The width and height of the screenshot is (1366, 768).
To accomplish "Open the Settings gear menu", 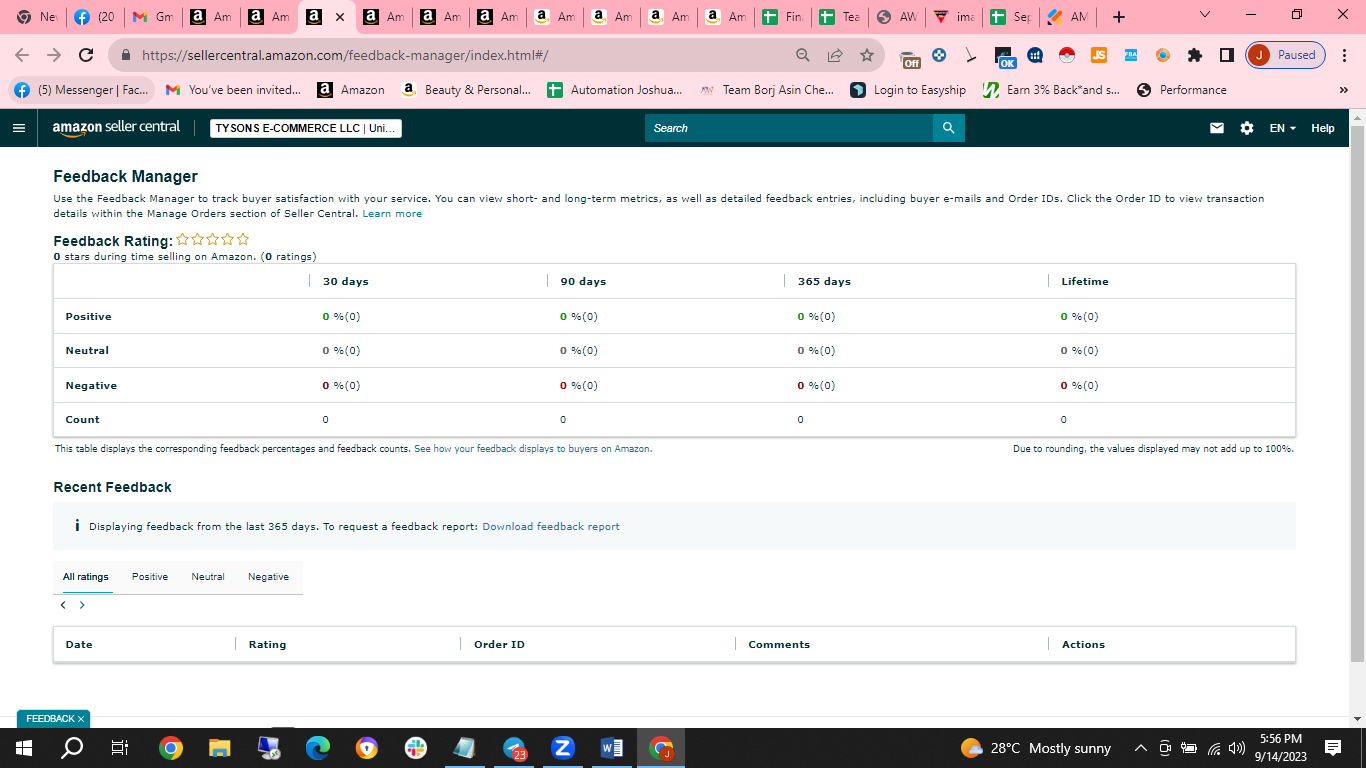I will pos(1247,128).
